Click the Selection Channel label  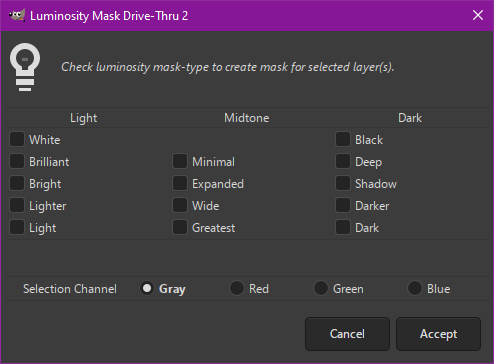coord(70,289)
